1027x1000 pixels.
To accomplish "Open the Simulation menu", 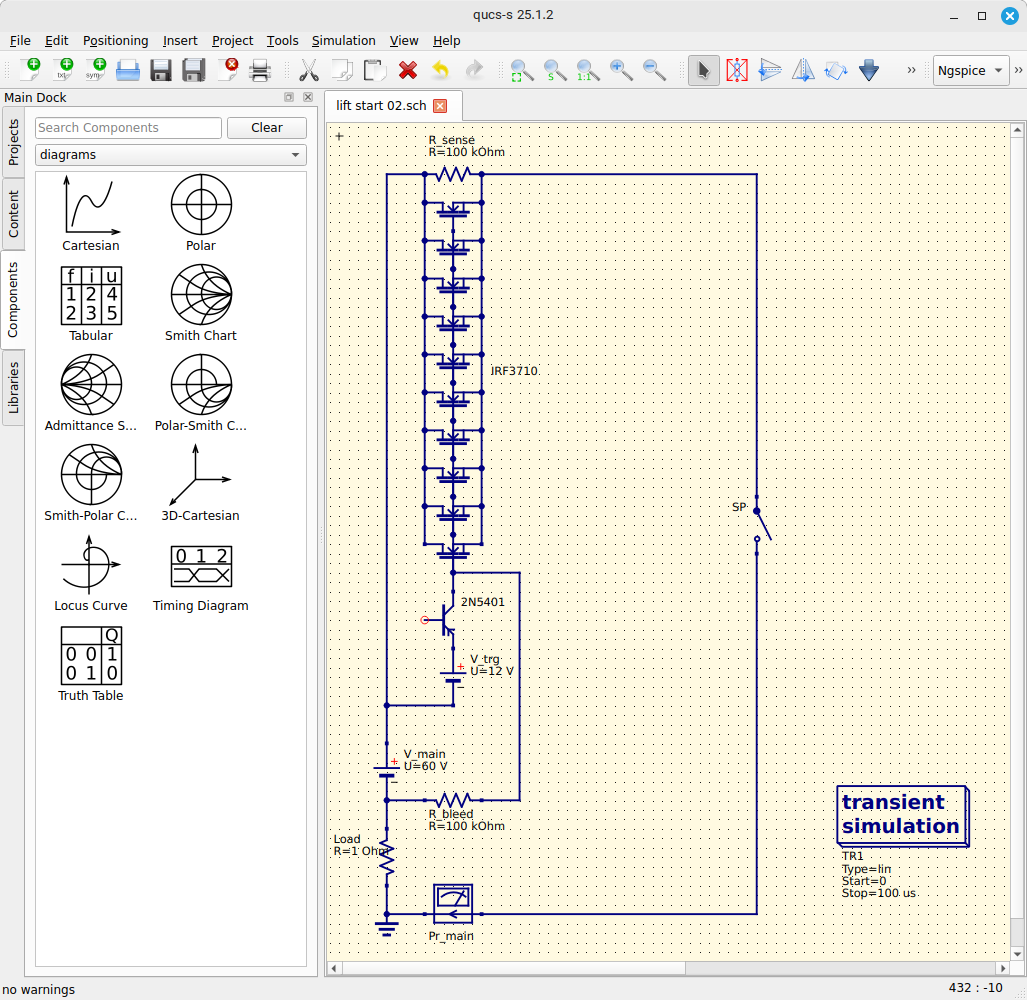I will point(343,40).
